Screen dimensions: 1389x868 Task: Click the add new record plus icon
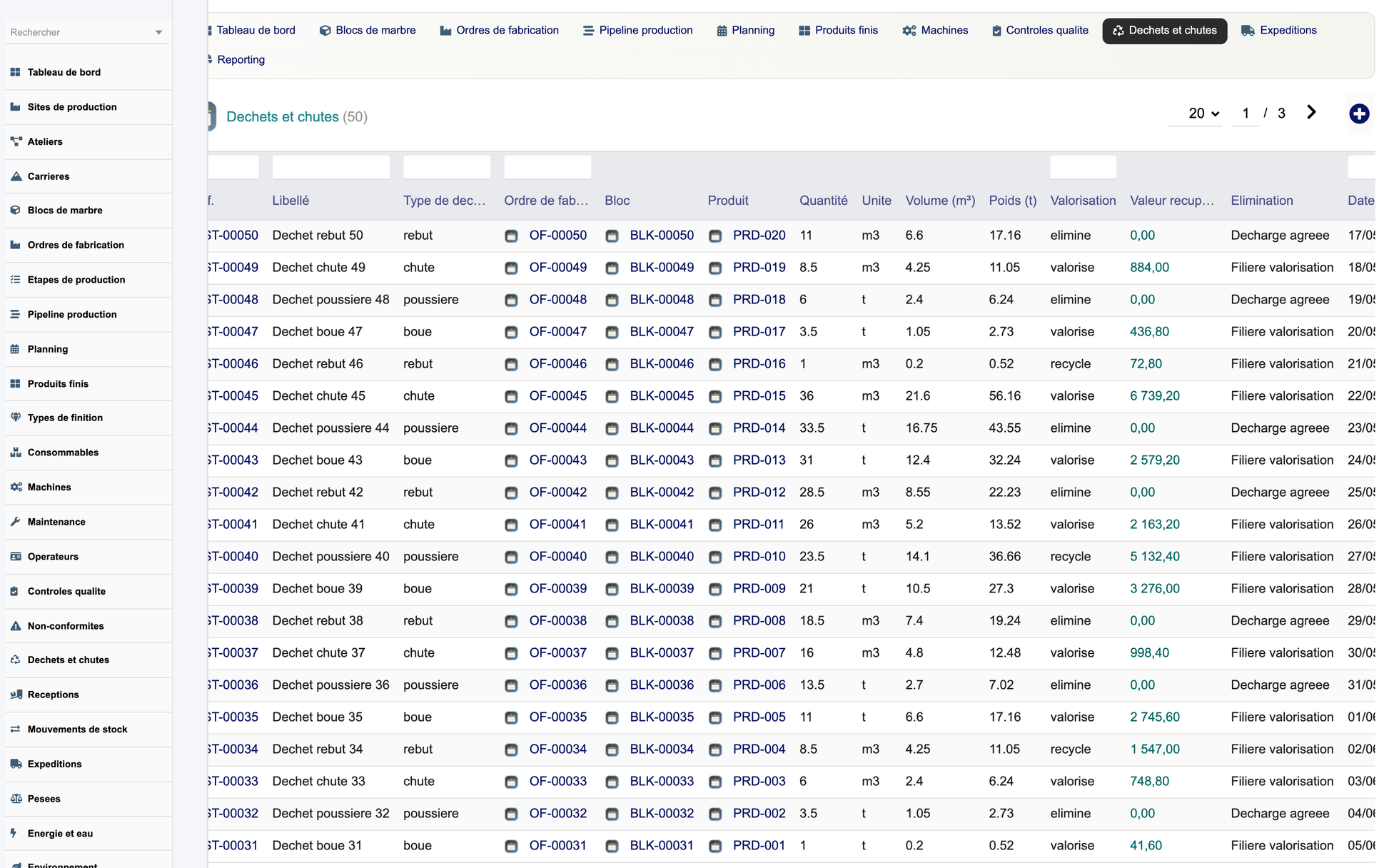tap(1359, 113)
